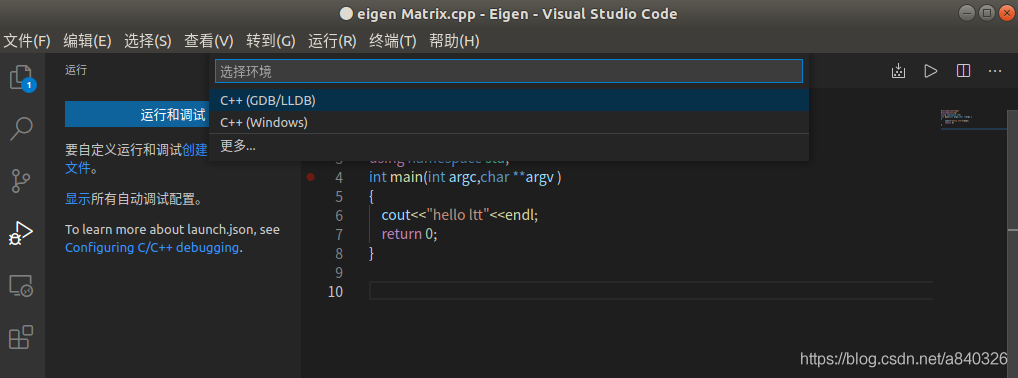The height and width of the screenshot is (378, 1018).
Task: Click the empty line 10 in editor
Action: [x=651, y=291]
